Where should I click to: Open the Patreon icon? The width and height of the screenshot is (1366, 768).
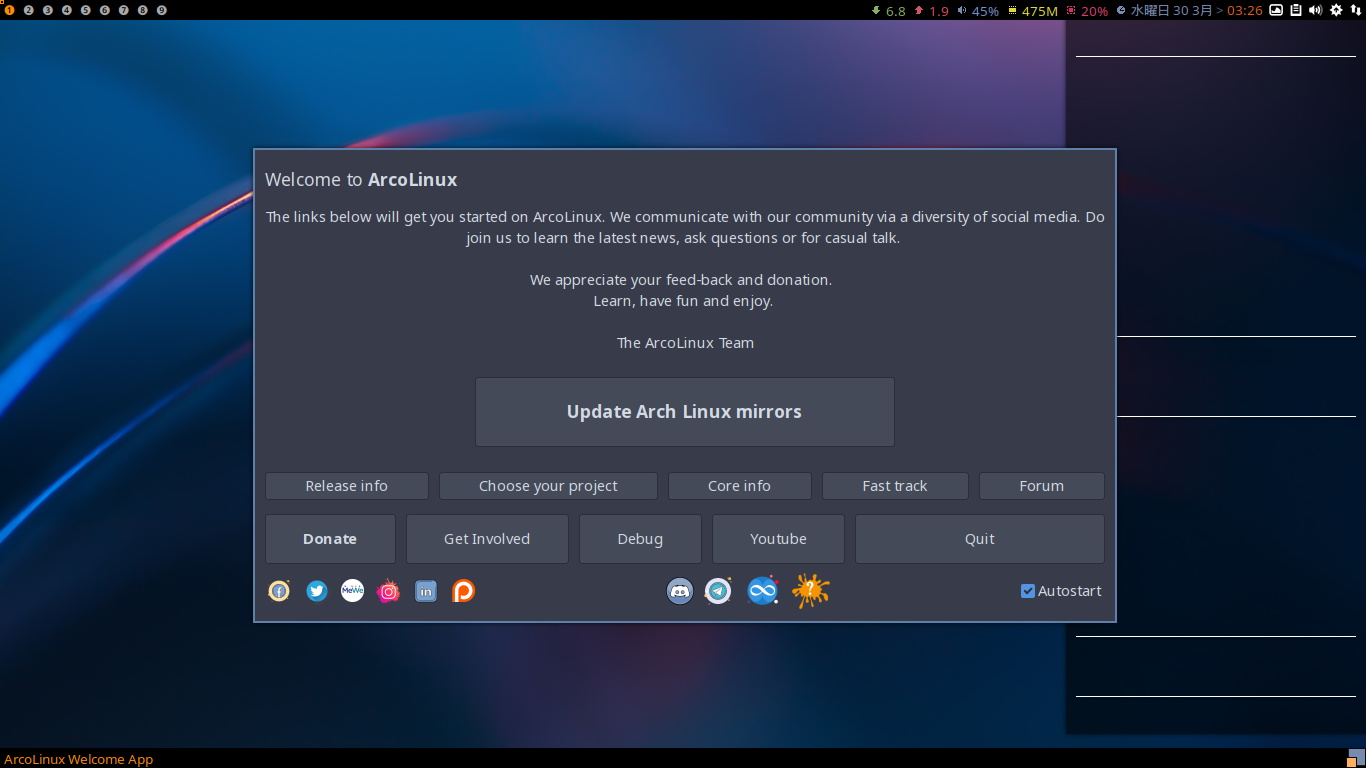click(x=463, y=591)
